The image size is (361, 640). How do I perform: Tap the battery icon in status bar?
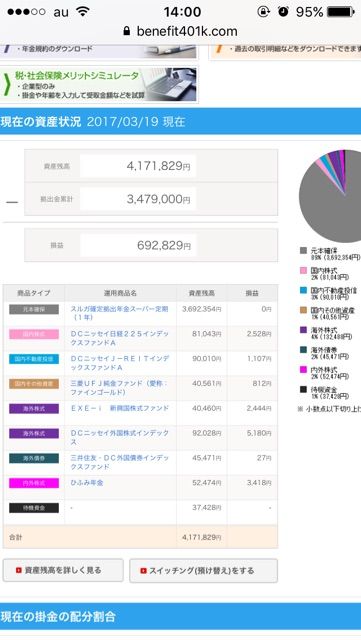coord(341,11)
